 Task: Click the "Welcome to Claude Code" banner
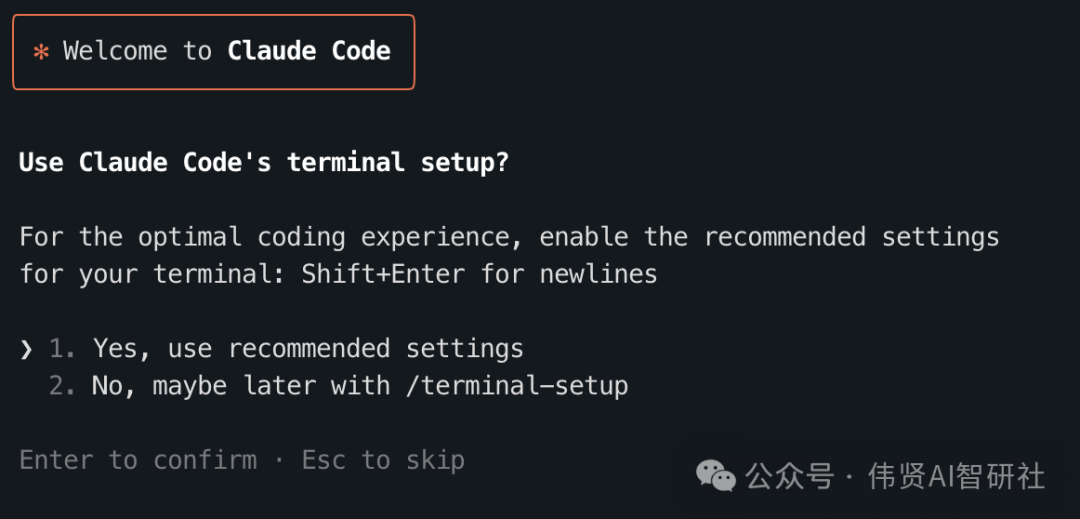[x=213, y=52]
